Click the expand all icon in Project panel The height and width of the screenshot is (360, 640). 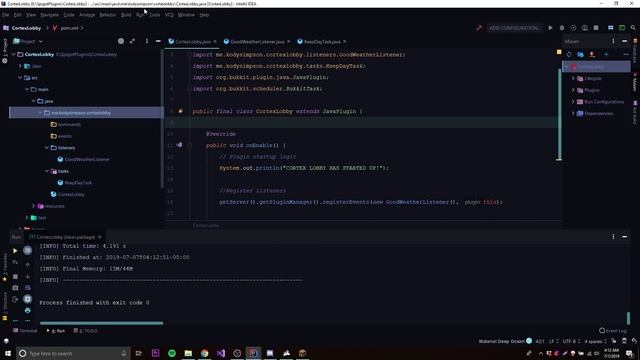click(132, 41)
